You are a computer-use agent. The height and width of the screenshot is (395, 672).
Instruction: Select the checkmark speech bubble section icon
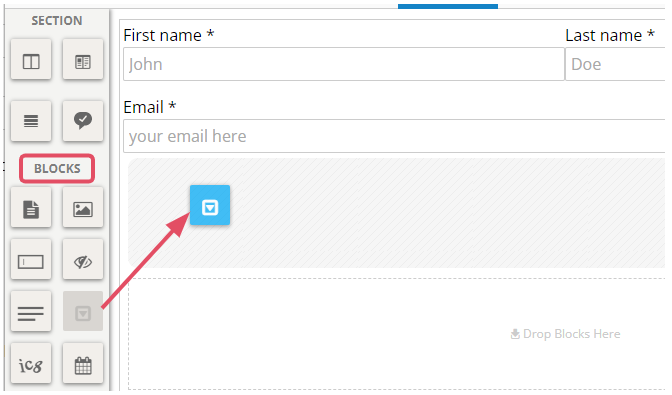coord(83,121)
